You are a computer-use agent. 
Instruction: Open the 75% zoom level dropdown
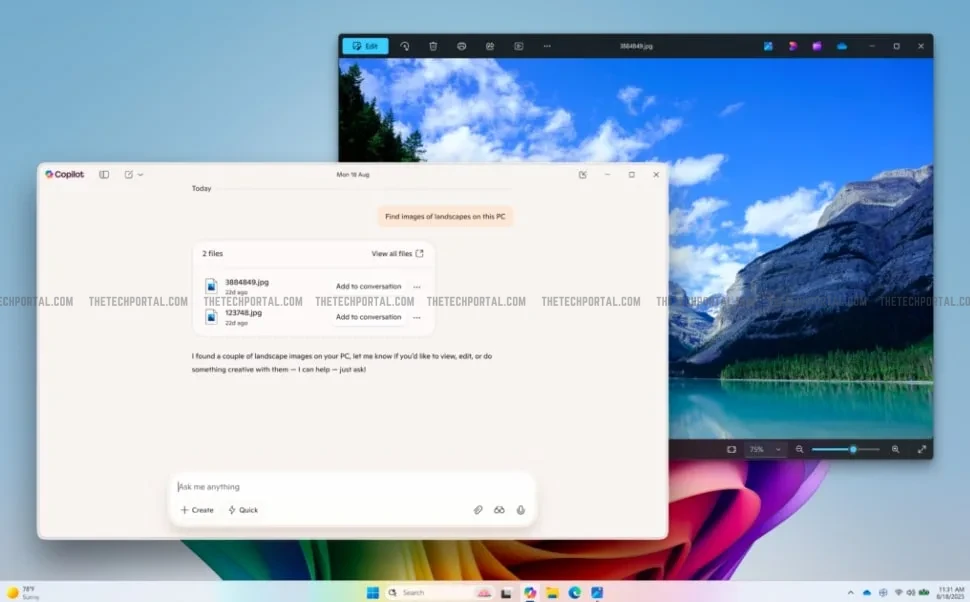point(765,449)
